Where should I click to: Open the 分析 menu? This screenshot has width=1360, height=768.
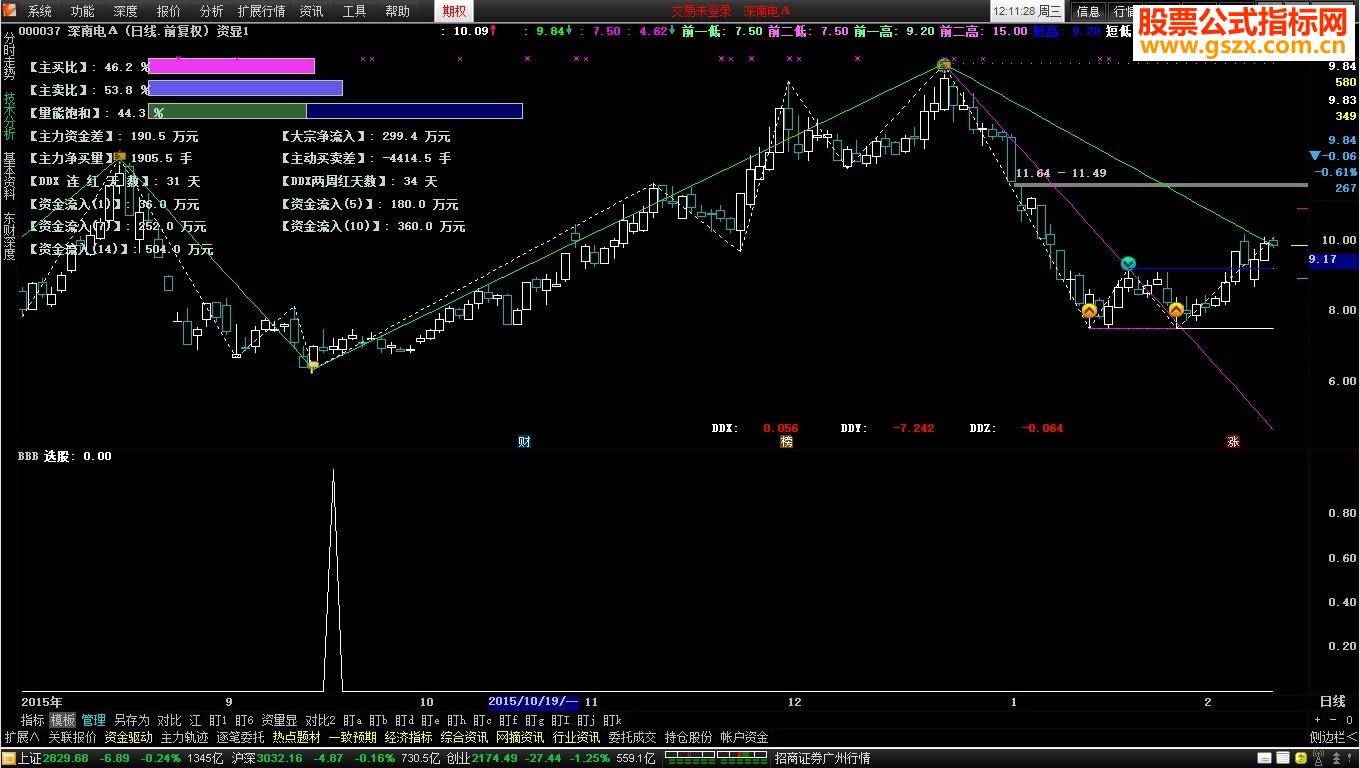click(x=211, y=12)
